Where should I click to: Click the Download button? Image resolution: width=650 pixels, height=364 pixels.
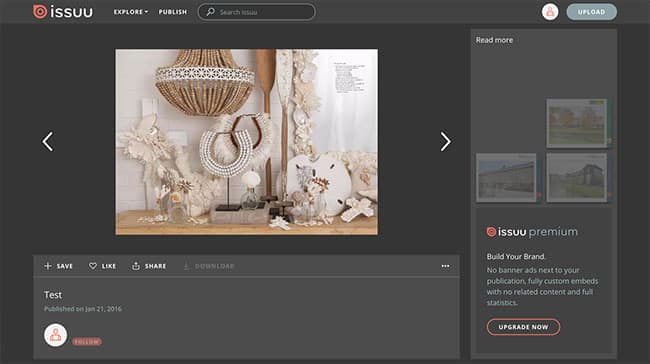pos(209,266)
